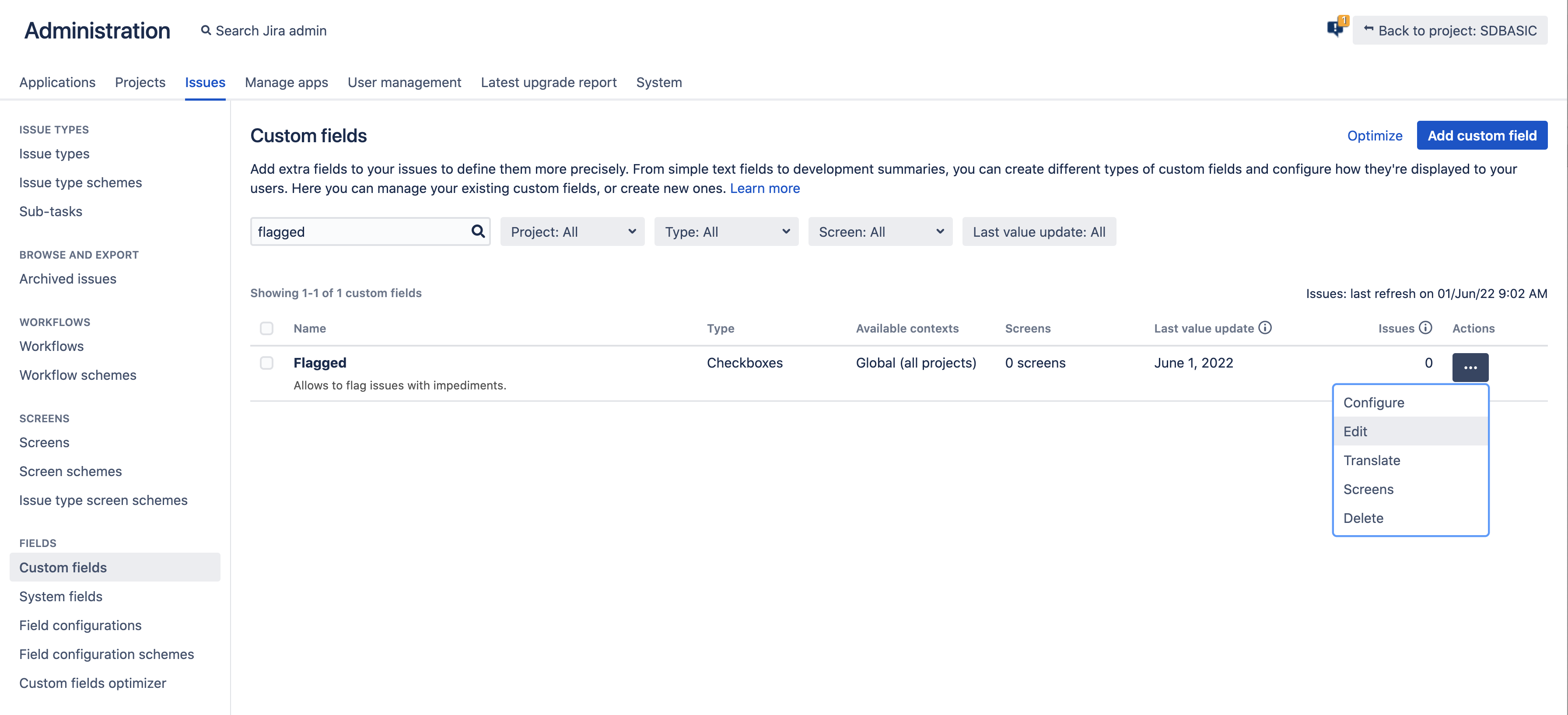This screenshot has width=1568, height=715.
Task: Click info icon beside Issues column
Action: [x=1425, y=328]
